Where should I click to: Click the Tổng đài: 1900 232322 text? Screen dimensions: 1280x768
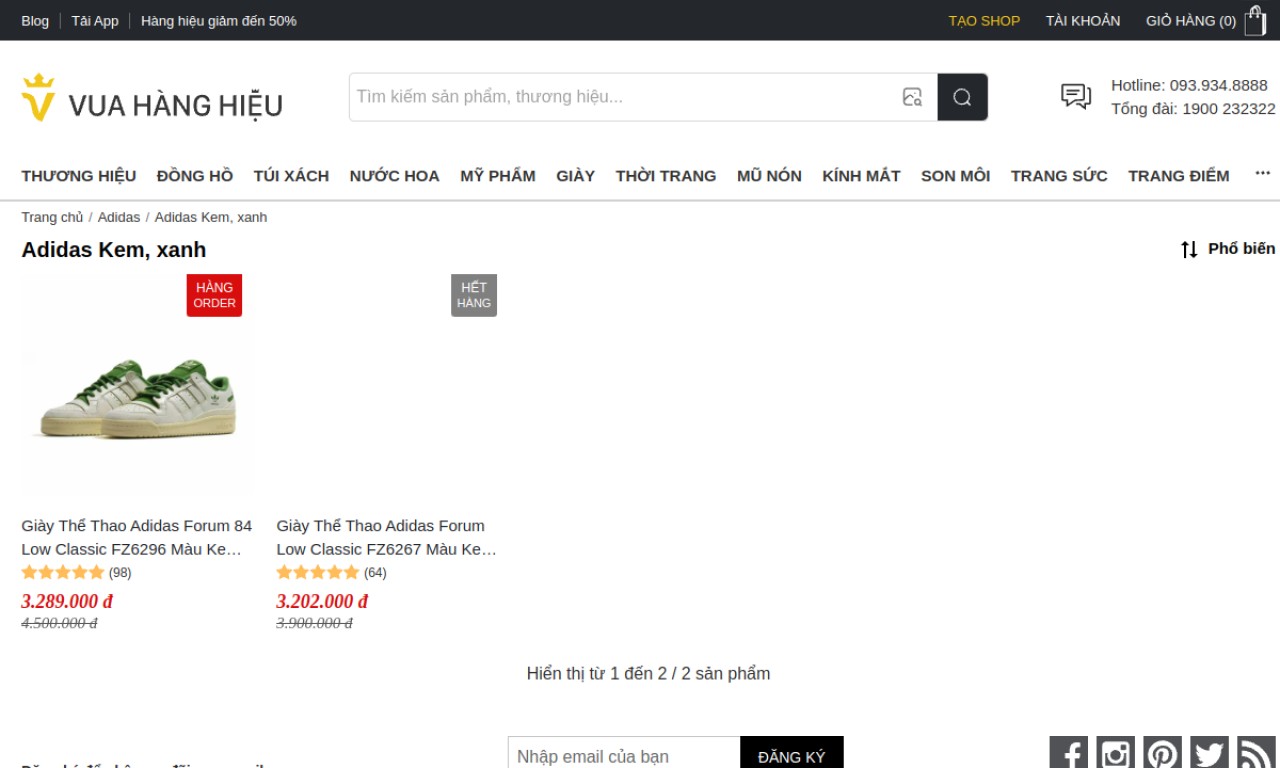tap(1193, 109)
